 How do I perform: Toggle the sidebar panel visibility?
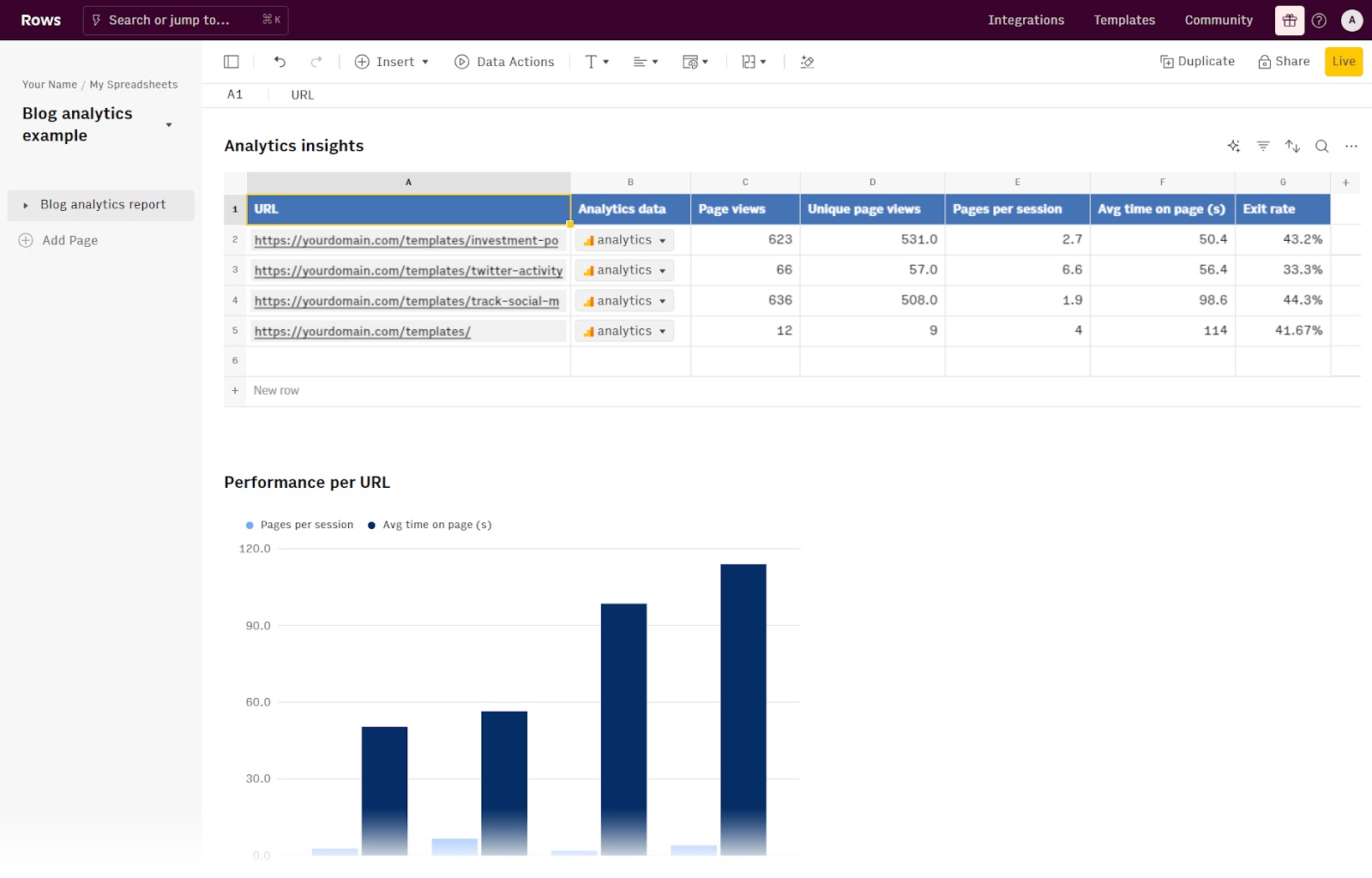click(x=231, y=61)
